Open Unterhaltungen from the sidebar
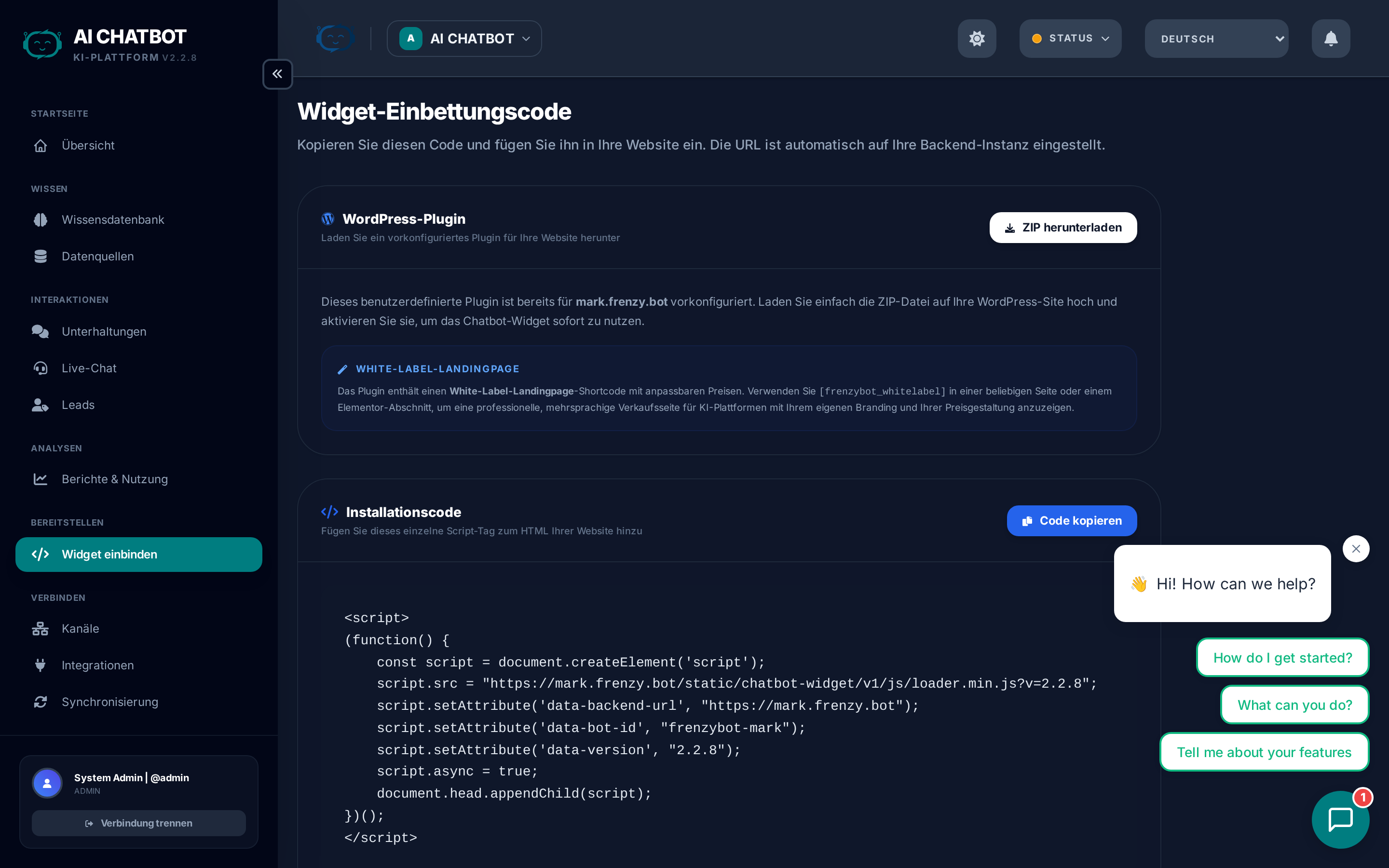The height and width of the screenshot is (868, 1389). click(x=104, y=331)
